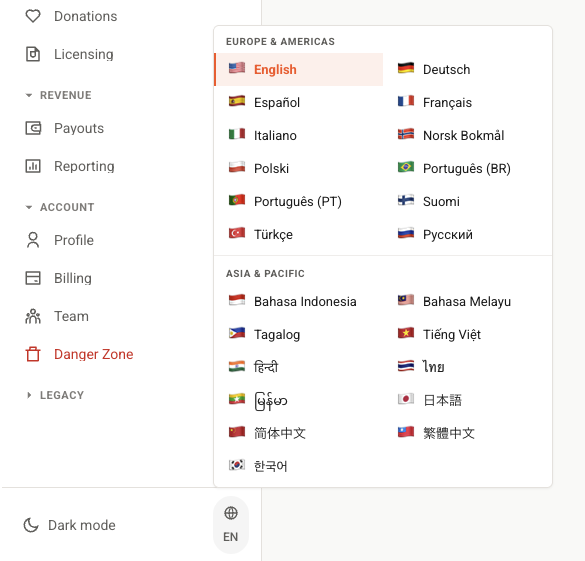Click the Finnish flag icon
Image resolution: width=585 pixels, height=561 pixels.
point(406,200)
